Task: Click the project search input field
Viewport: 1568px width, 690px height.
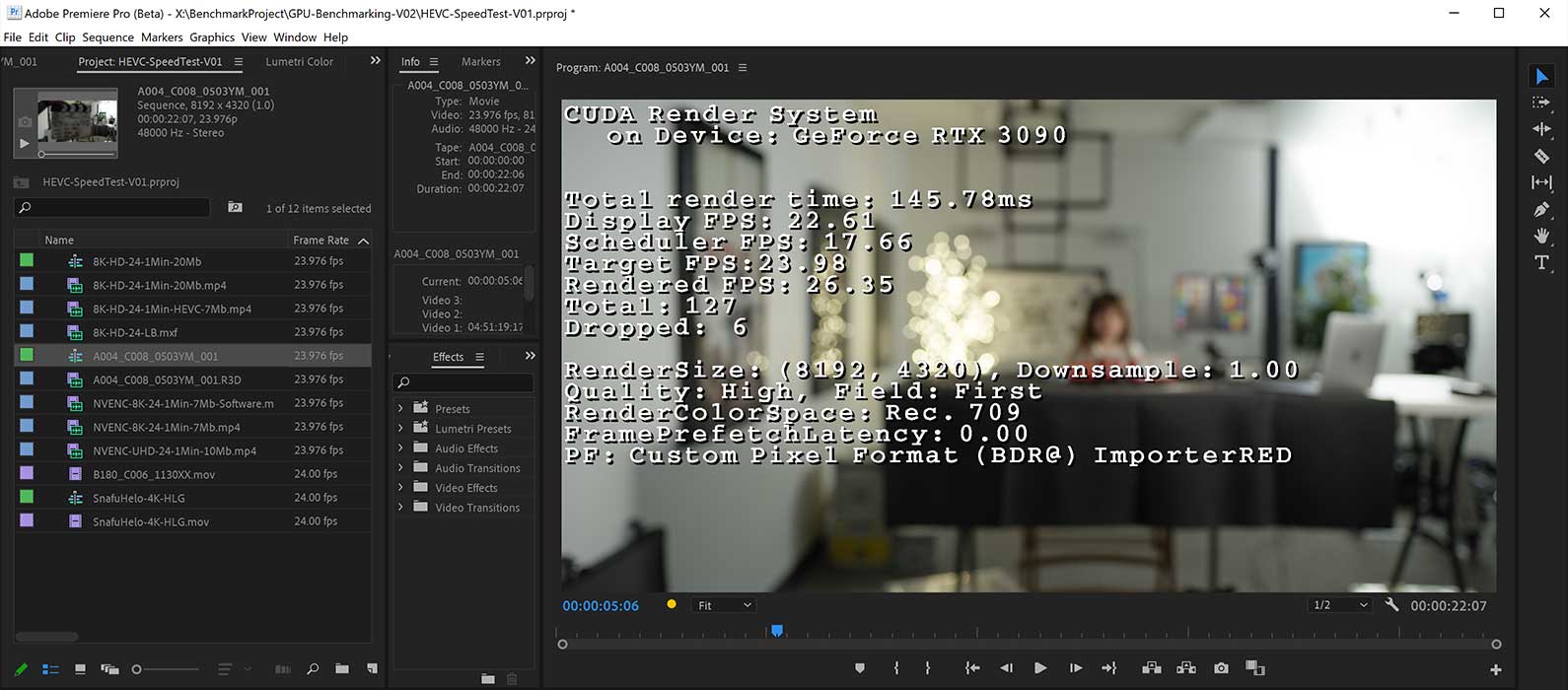Action: 112,208
